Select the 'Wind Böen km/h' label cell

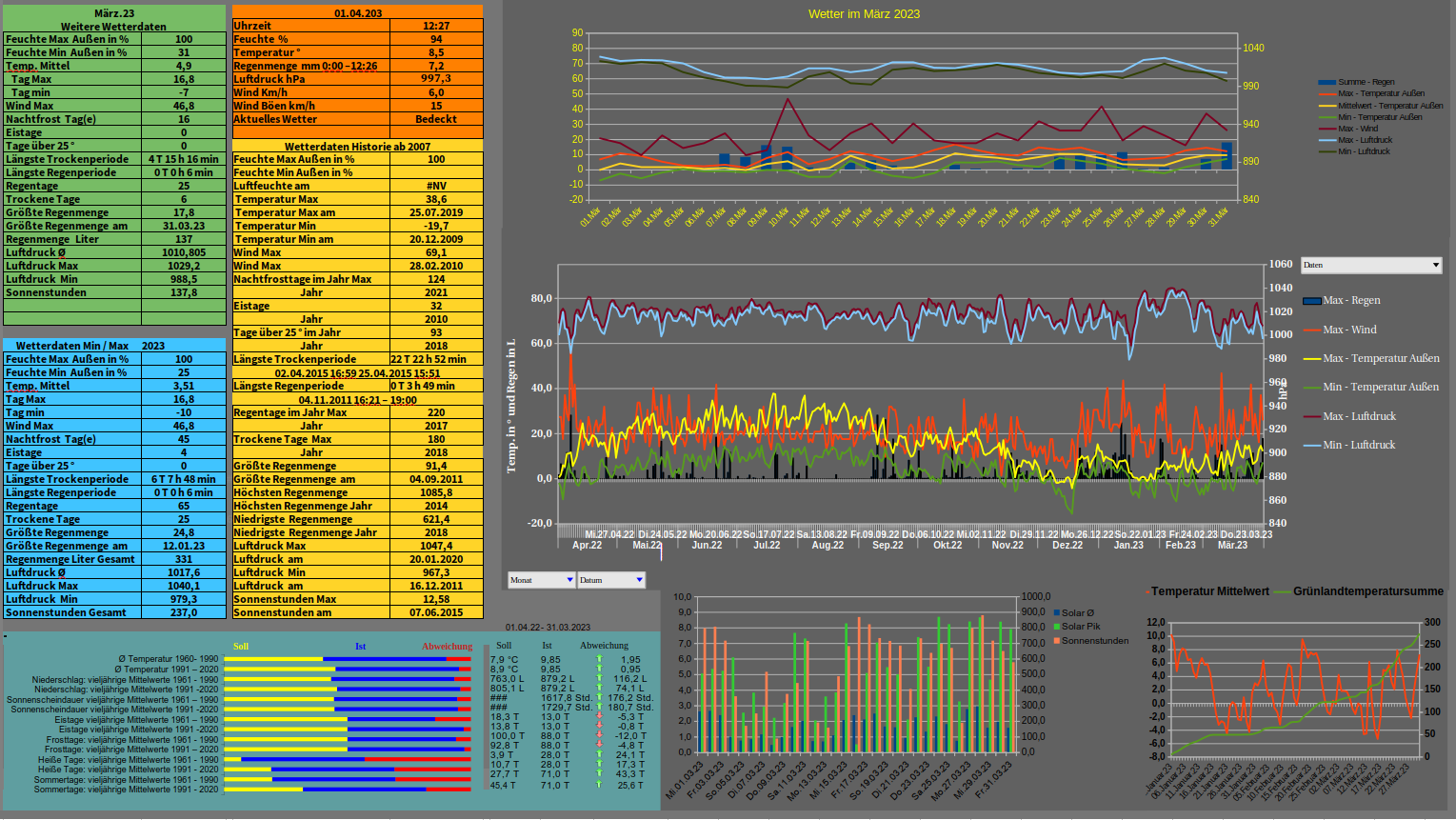pyautogui.click(x=311, y=106)
